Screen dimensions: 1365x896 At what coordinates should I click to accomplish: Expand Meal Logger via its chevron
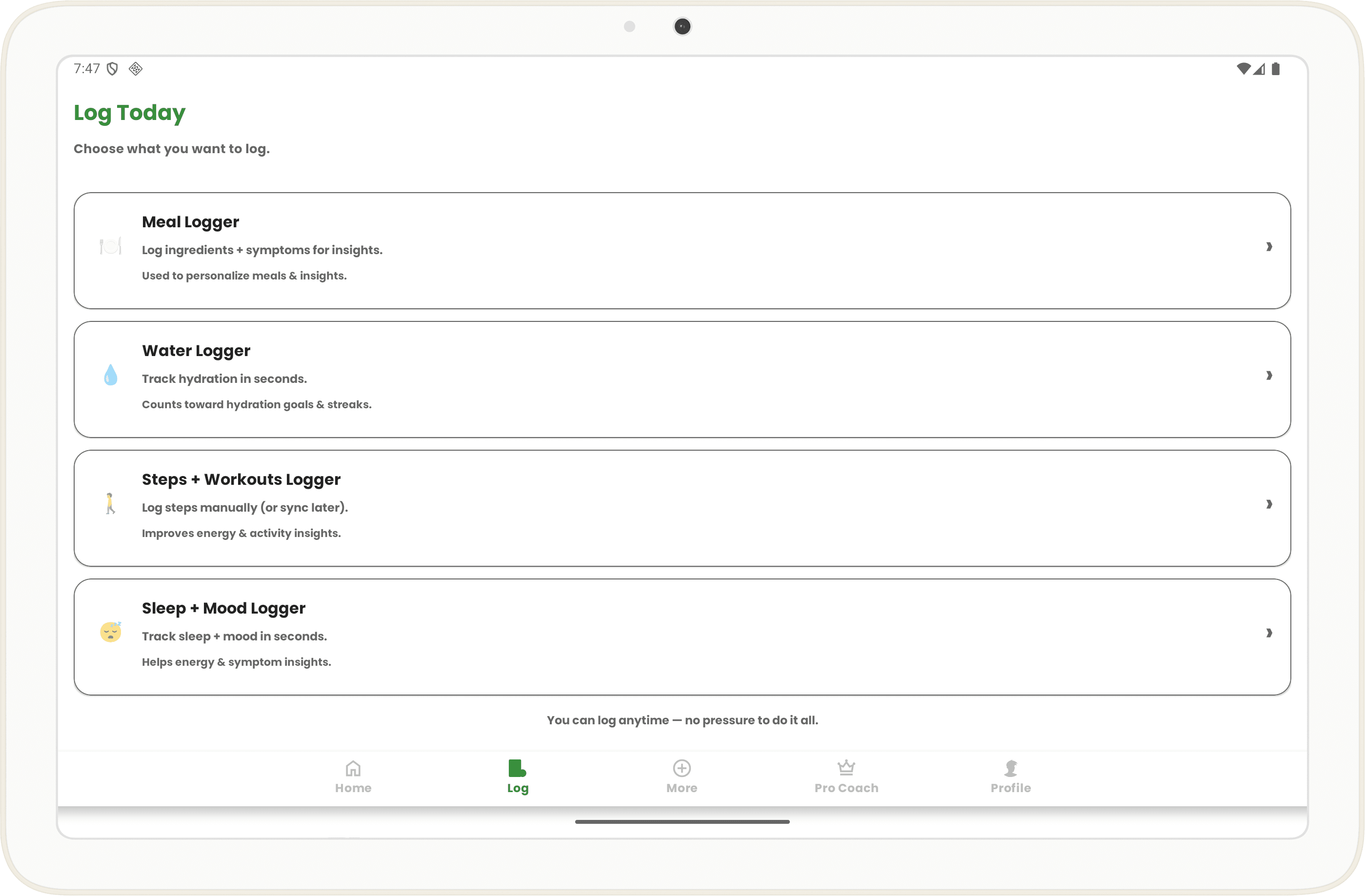1268,246
